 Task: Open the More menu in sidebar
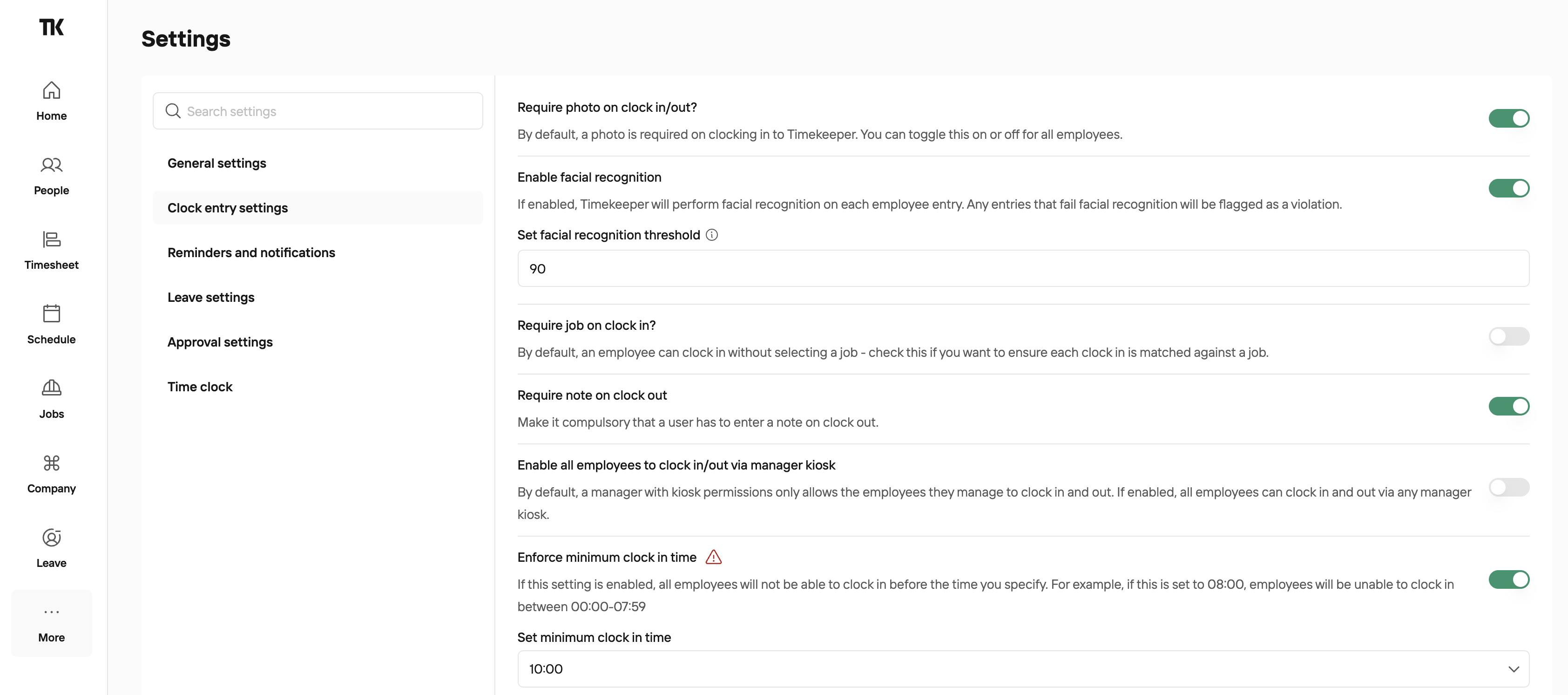coord(51,623)
